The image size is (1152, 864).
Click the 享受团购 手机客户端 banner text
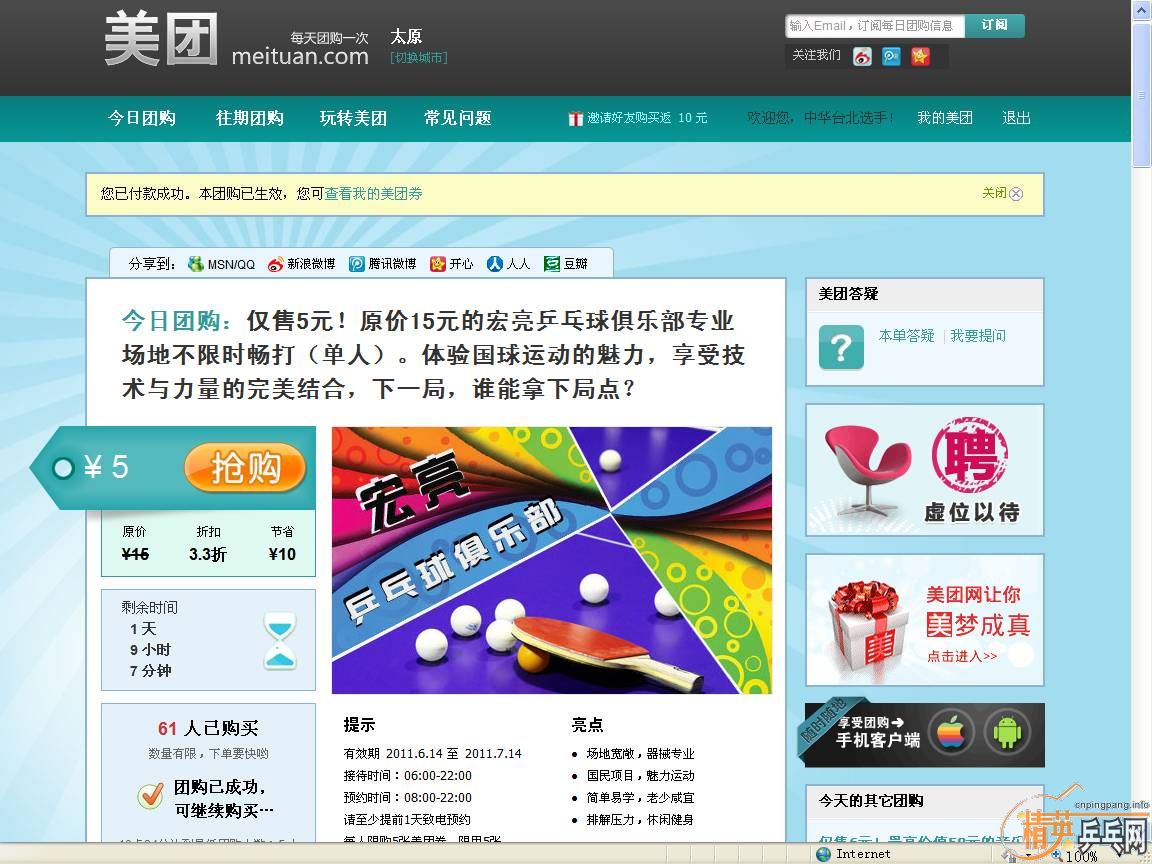point(877,732)
